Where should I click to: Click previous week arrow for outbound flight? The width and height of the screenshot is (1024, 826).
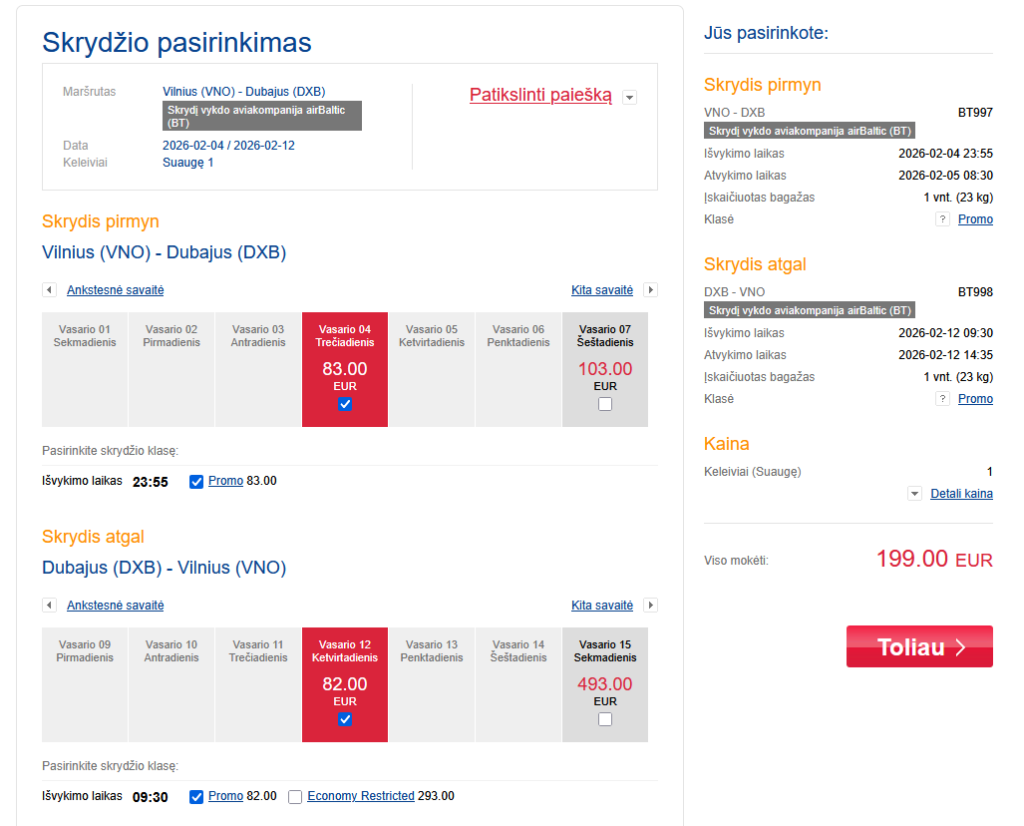[49, 290]
